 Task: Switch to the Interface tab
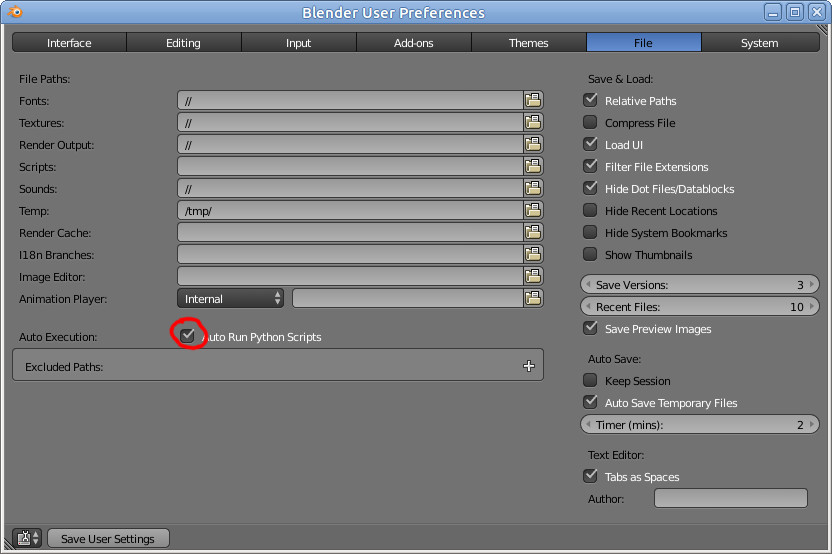(69, 42)
